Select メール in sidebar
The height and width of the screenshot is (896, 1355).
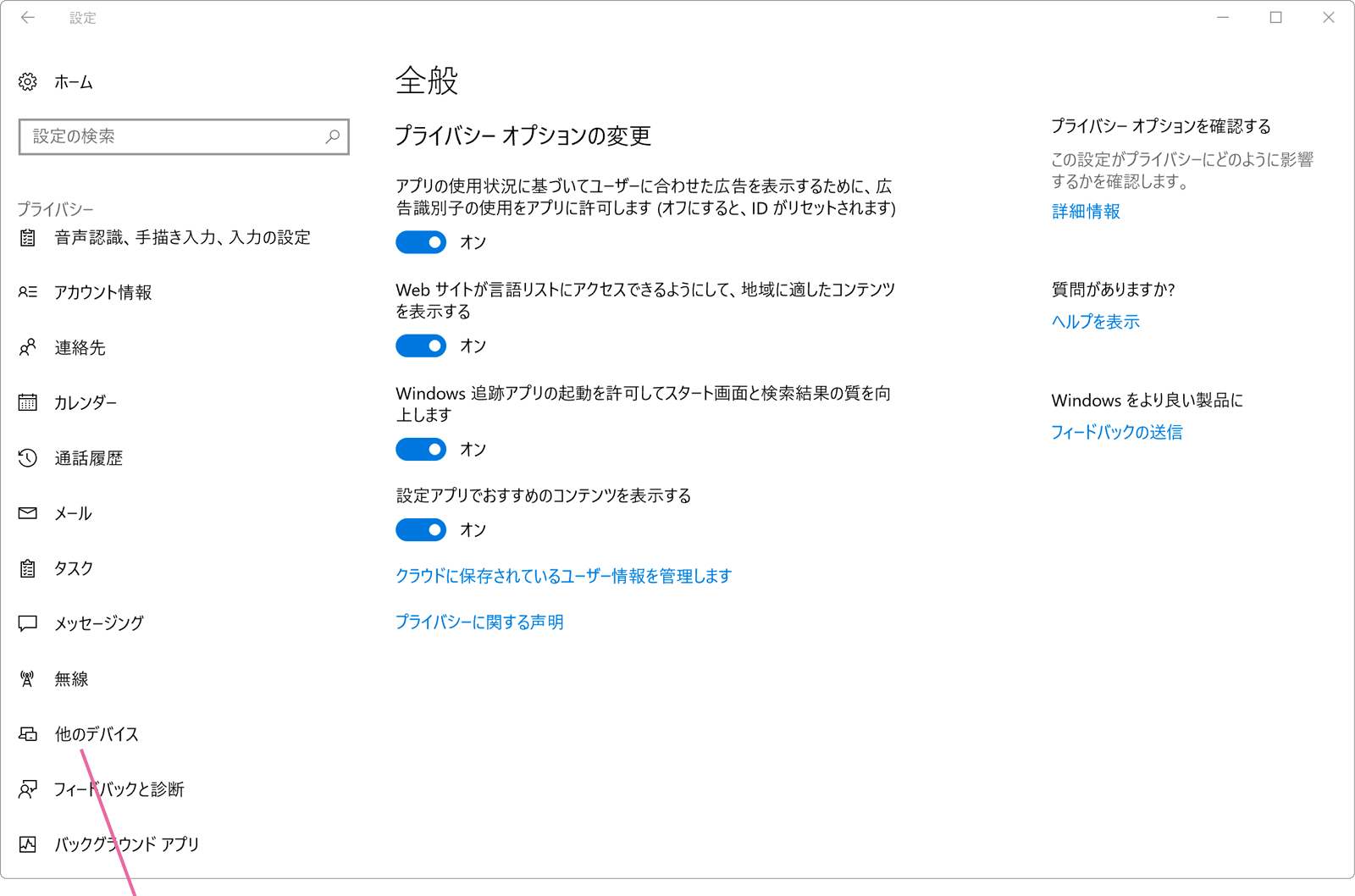(74, 513)
